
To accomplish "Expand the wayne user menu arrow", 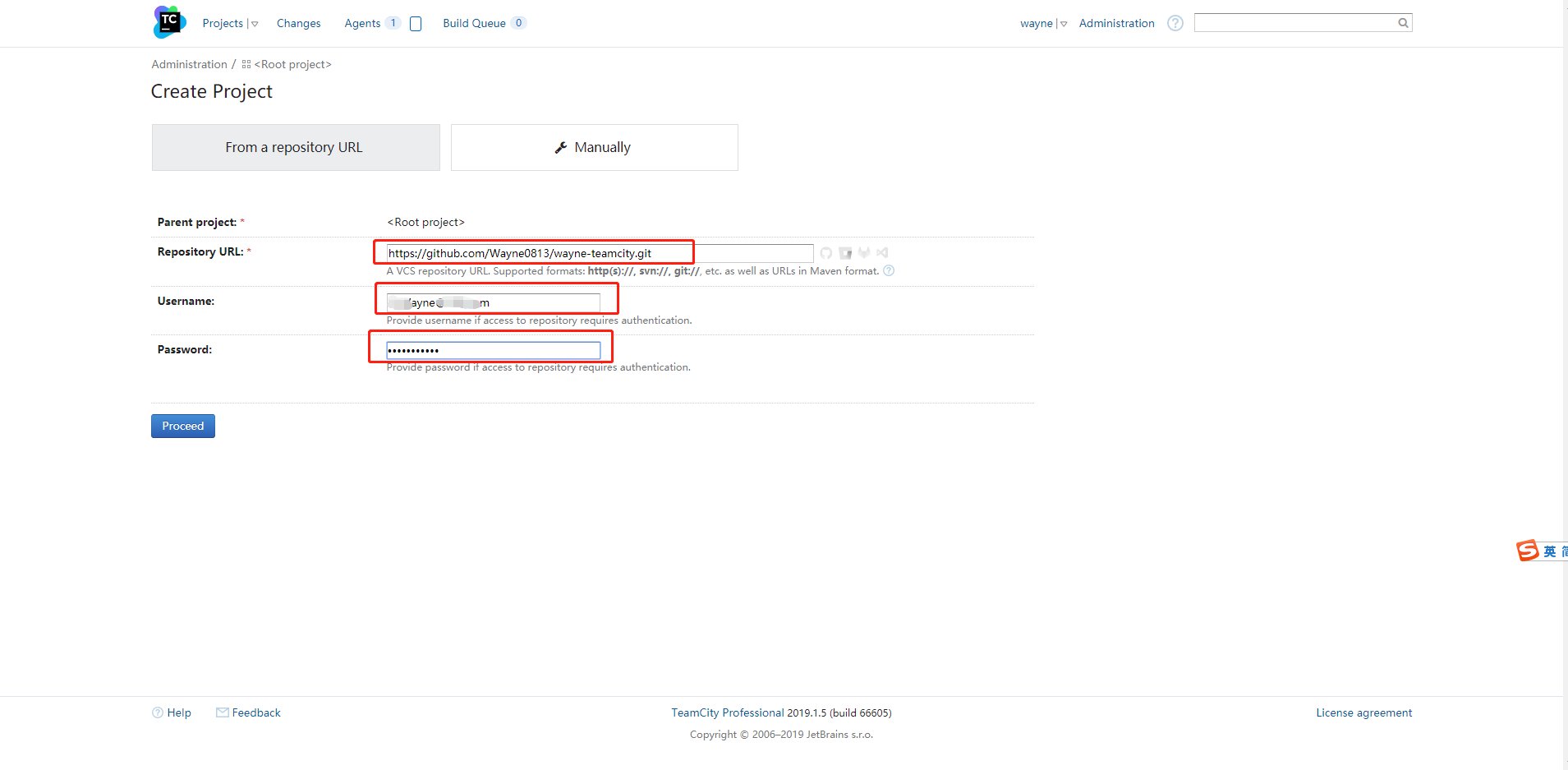I will click(x=1064, y=24).
